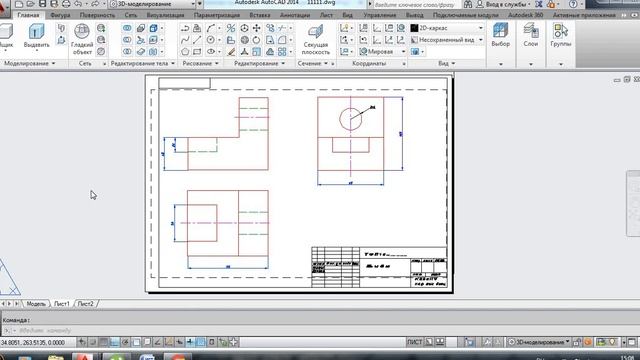Click the Save As icon in quick access toolbar
The width and height of the screenshot is (640, 360).
point(54,4)
